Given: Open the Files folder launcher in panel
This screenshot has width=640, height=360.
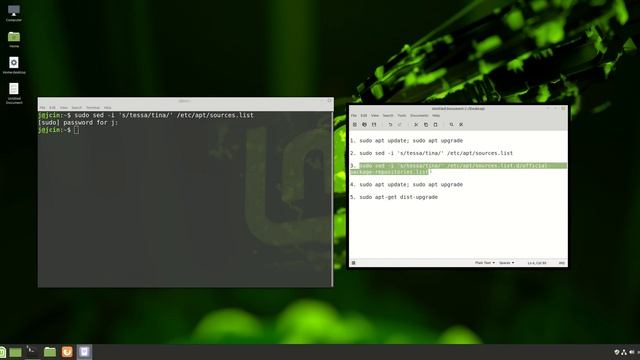Looking at the screenshot, I should click(x=50, y=352).
